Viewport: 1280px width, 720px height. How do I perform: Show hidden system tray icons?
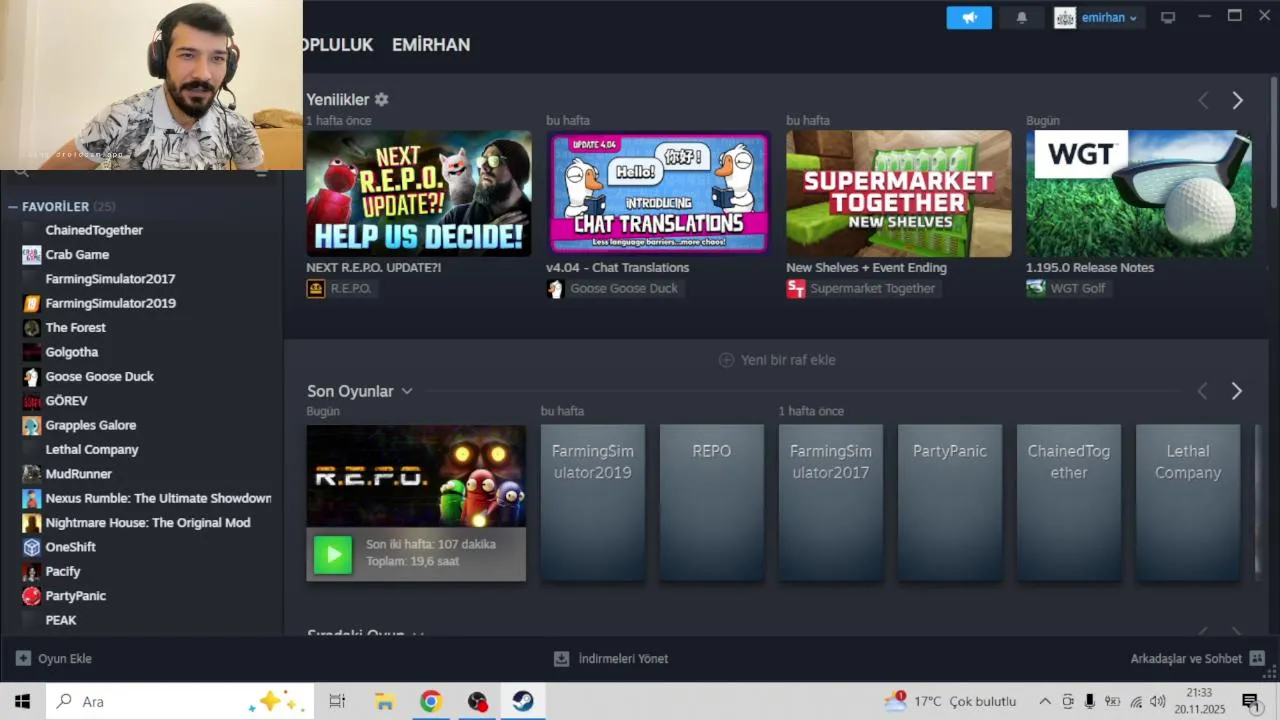pyautogui.click(x=1045, y=701)
